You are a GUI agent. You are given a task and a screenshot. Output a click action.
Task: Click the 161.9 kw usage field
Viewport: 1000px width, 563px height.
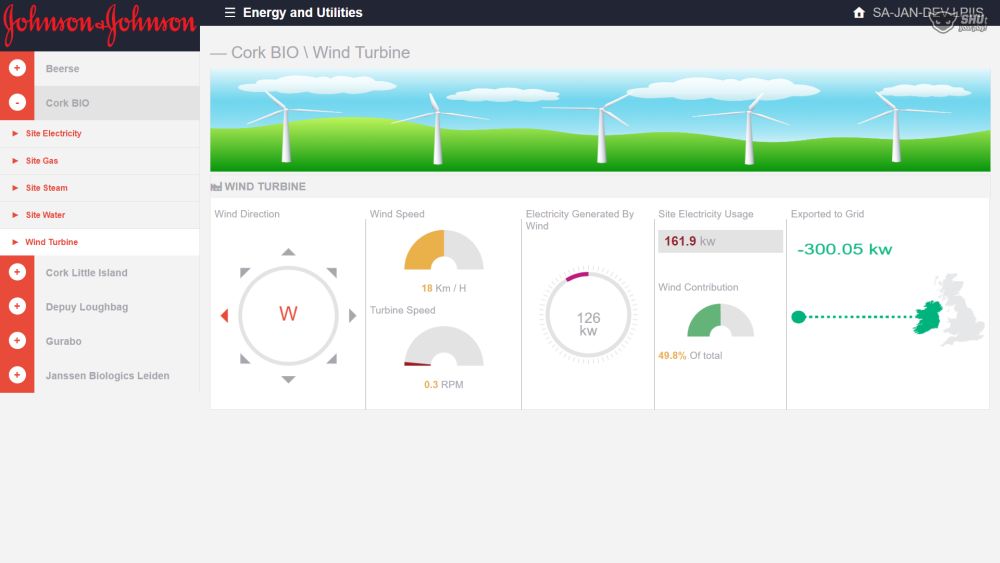click(x=720, y=241)
